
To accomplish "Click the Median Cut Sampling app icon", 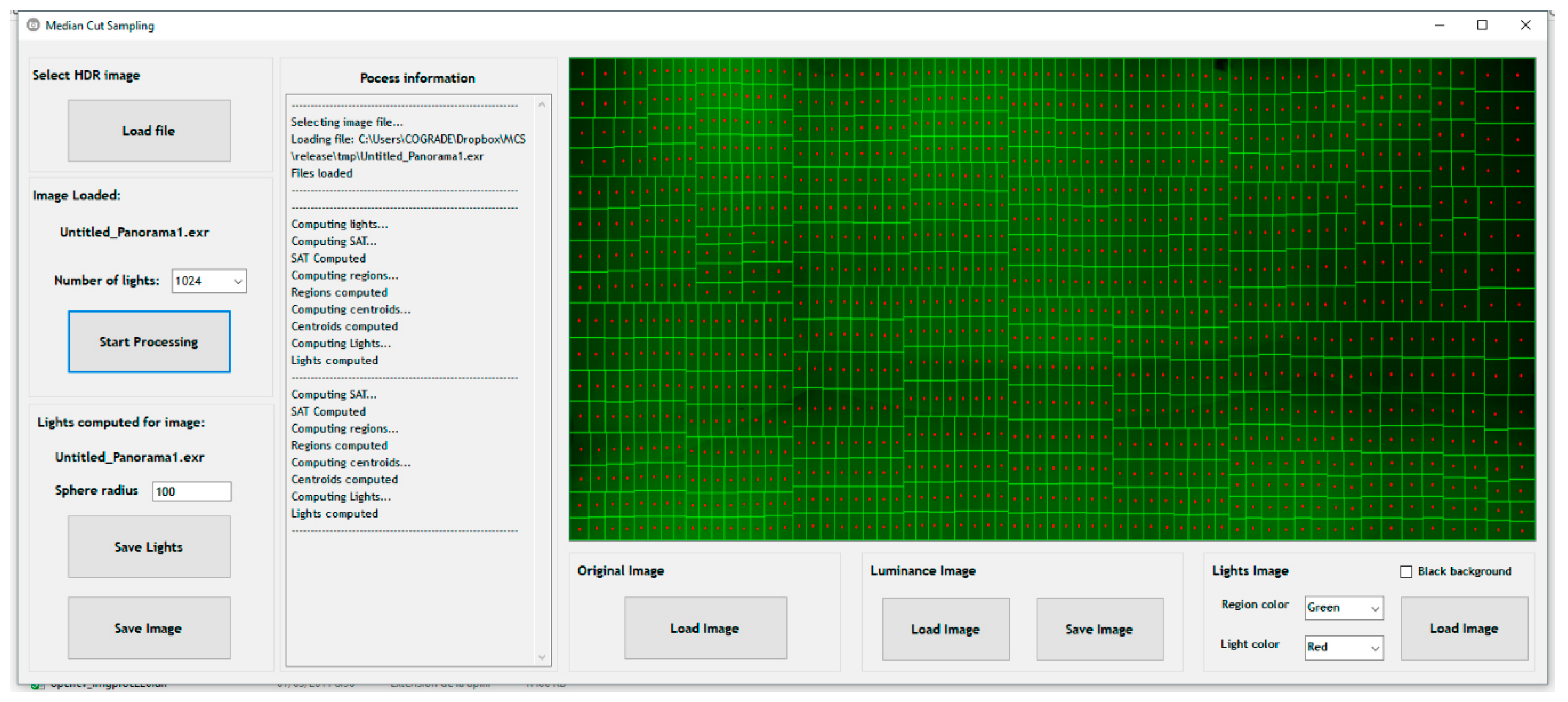I will click(33, 25).
